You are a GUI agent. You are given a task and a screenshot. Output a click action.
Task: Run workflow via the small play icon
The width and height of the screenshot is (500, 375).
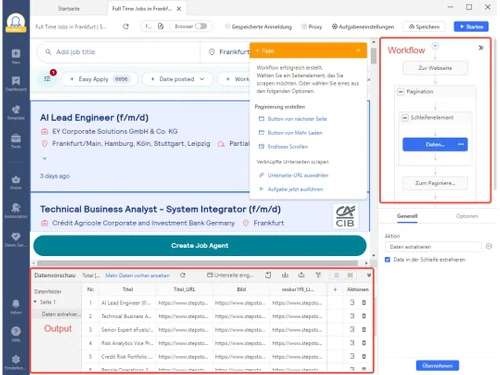435,46
